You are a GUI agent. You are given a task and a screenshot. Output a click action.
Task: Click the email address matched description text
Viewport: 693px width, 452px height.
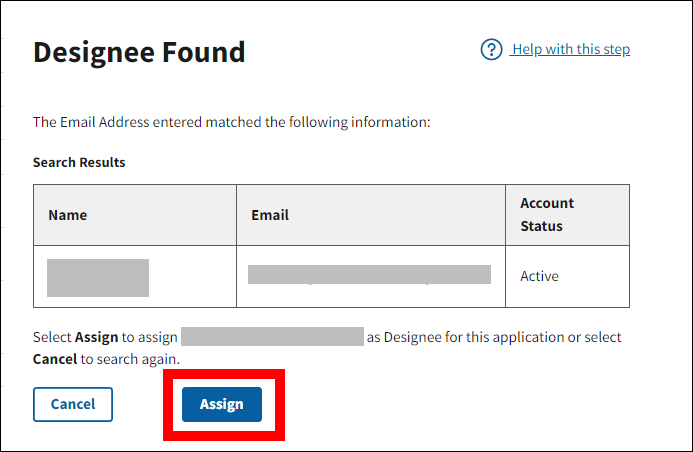point(231,123)
